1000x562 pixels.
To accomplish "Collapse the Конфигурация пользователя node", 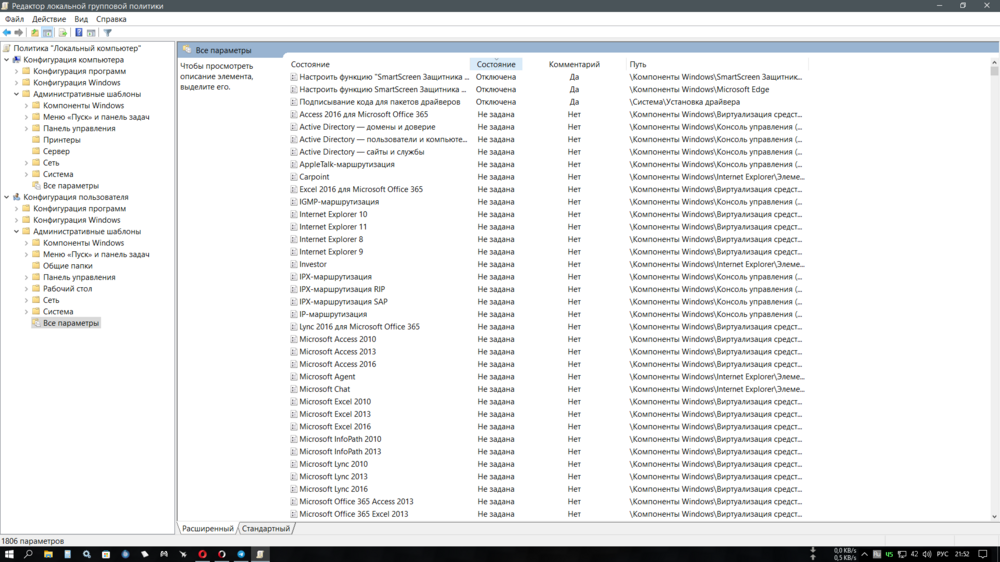I will (x=7, y=197).
